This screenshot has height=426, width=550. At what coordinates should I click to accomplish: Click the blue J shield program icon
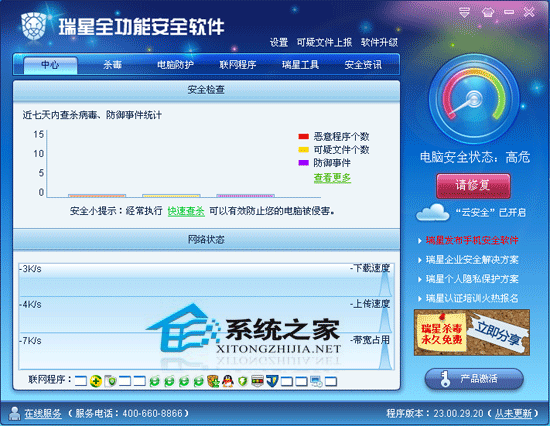pyautogui.click(x=272, y=381)
